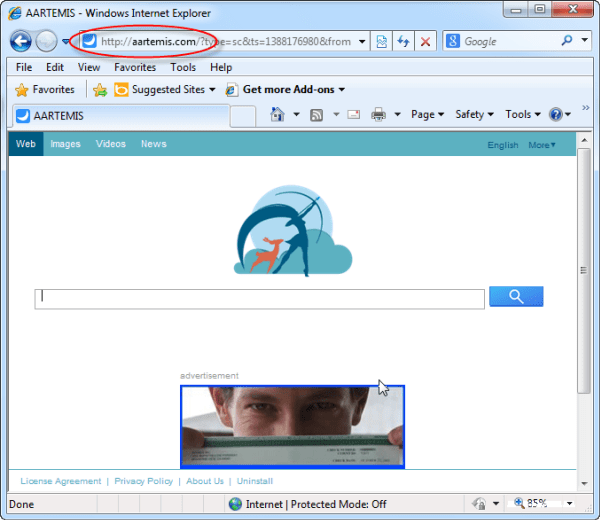
Task: Open the Tools command bar menu
Action: click(x=523, y=114)
